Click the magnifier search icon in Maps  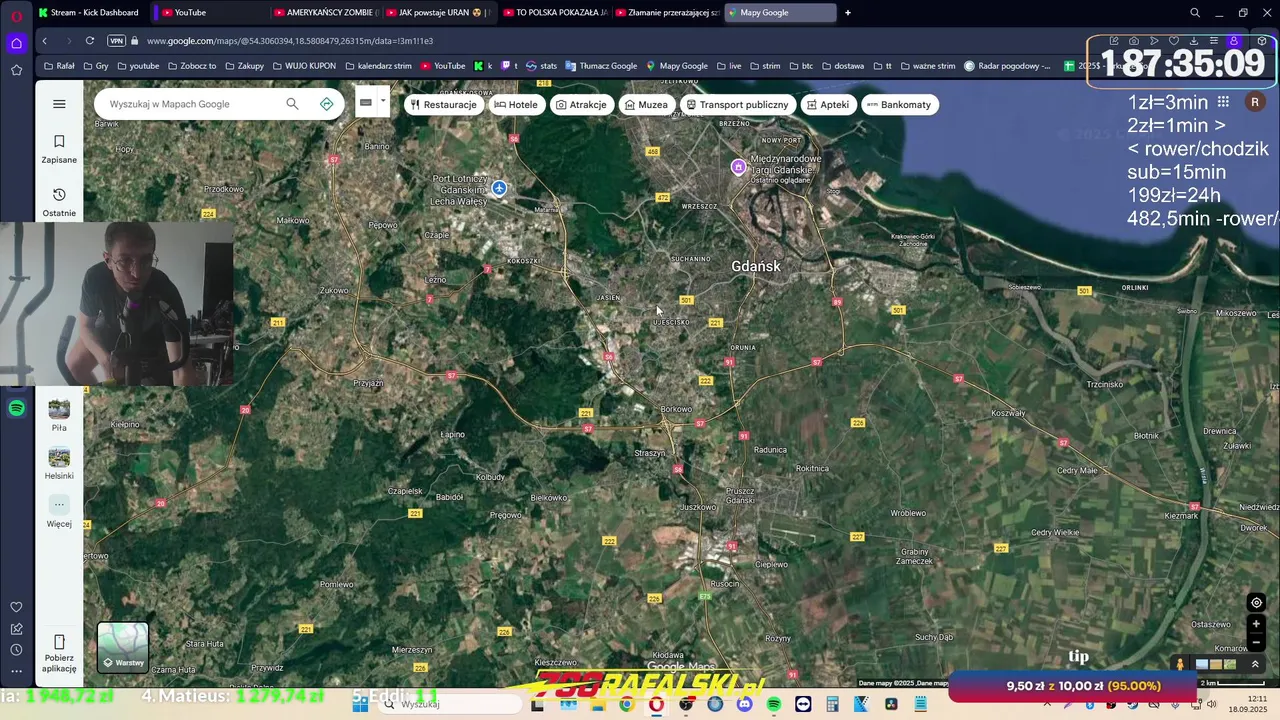(x=292, y=104)
